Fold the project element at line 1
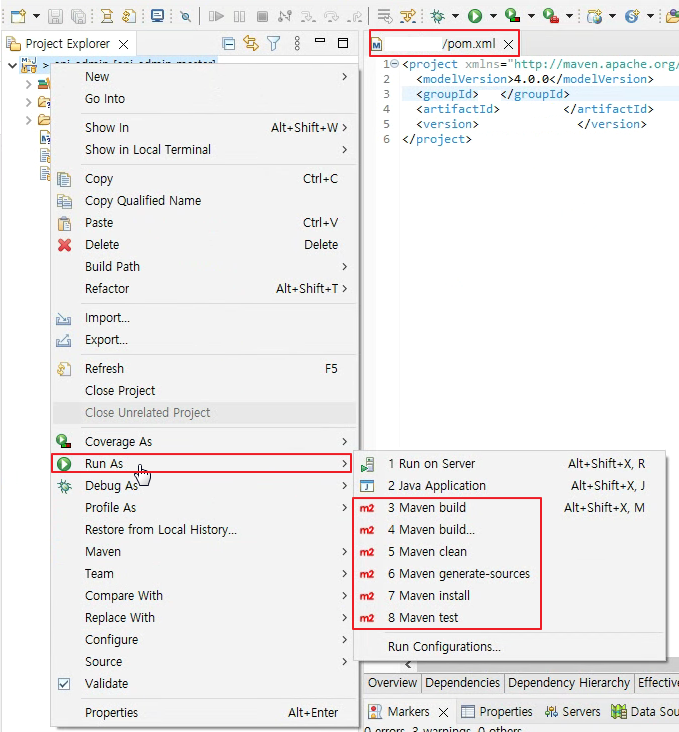Screen dimensions: 679x732 [x=395, y=63]
